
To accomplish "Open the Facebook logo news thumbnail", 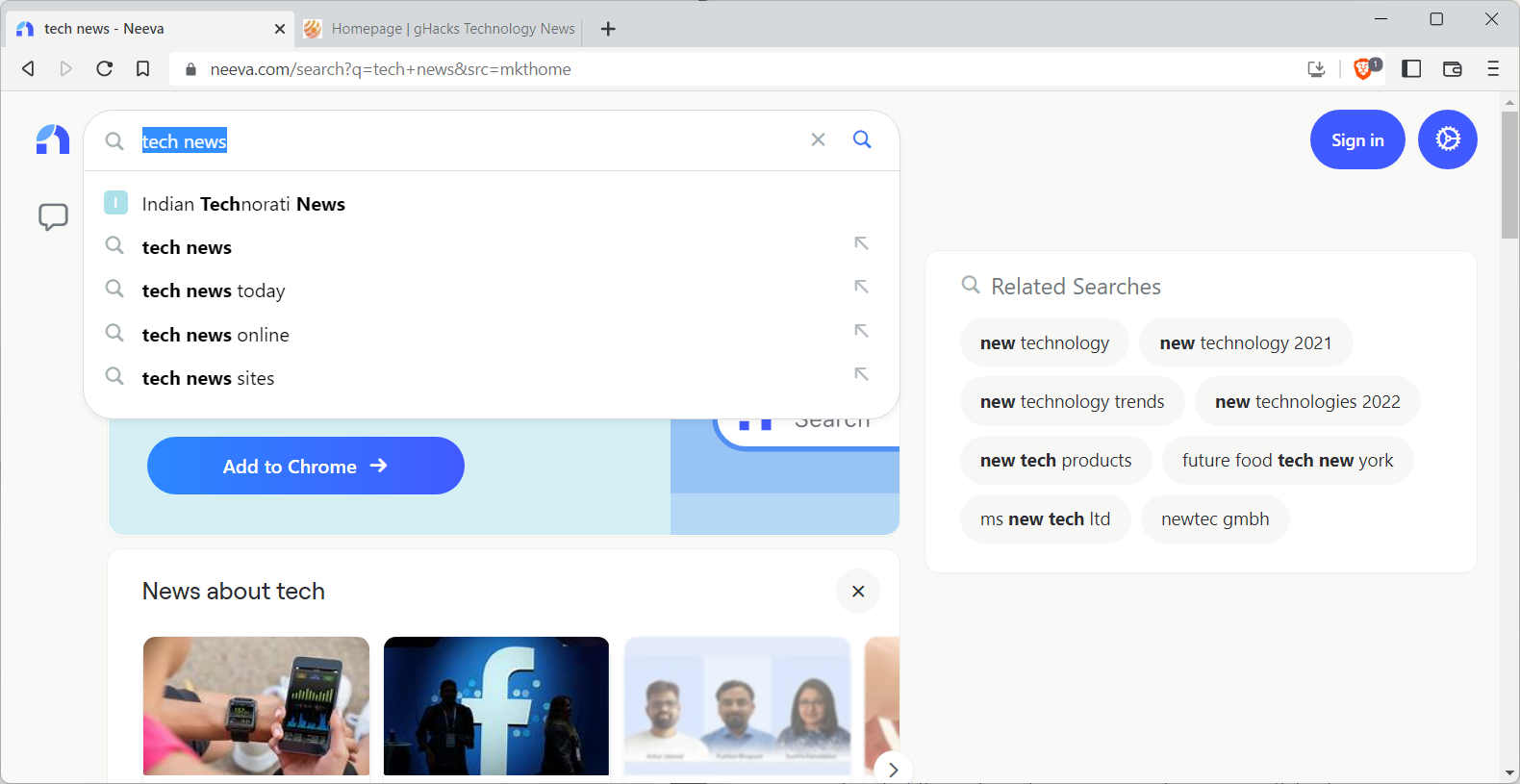I will [495, 705].
